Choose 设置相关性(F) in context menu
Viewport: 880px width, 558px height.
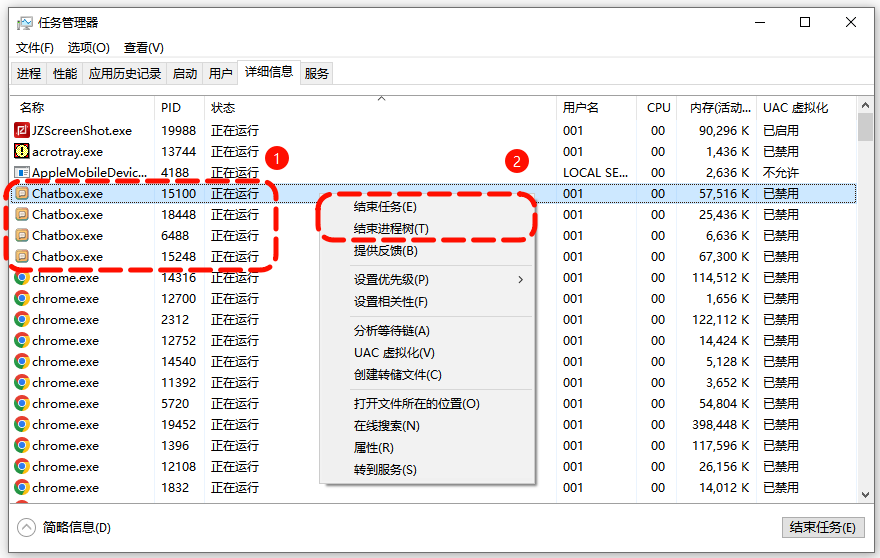pyautogui.click(x=391, y=301)
